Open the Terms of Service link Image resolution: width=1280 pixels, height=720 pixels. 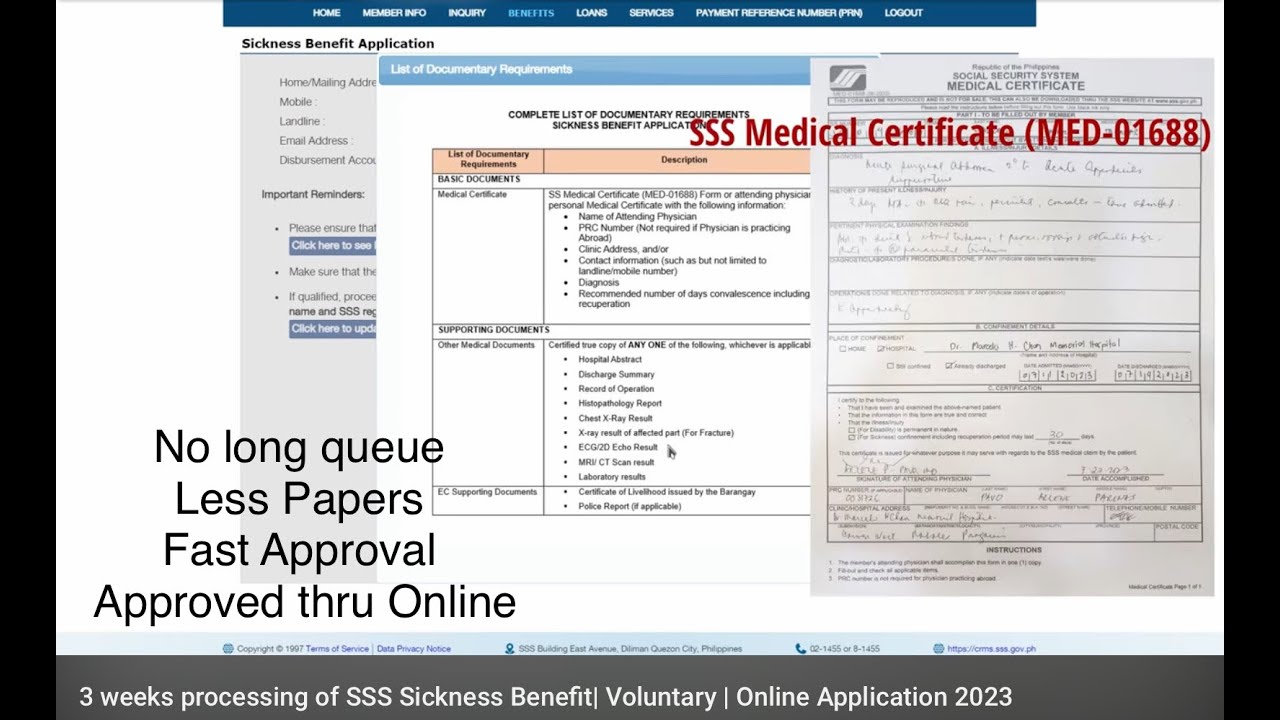pos(337,649)
